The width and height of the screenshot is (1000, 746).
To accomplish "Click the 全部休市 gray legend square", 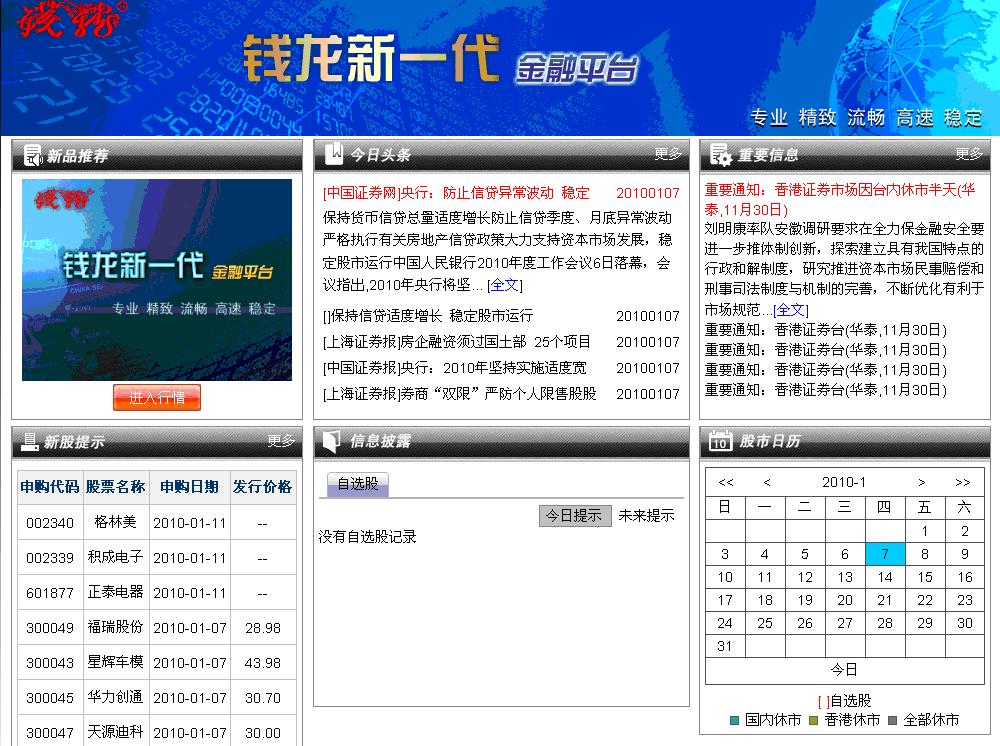I will coord(892,720).
